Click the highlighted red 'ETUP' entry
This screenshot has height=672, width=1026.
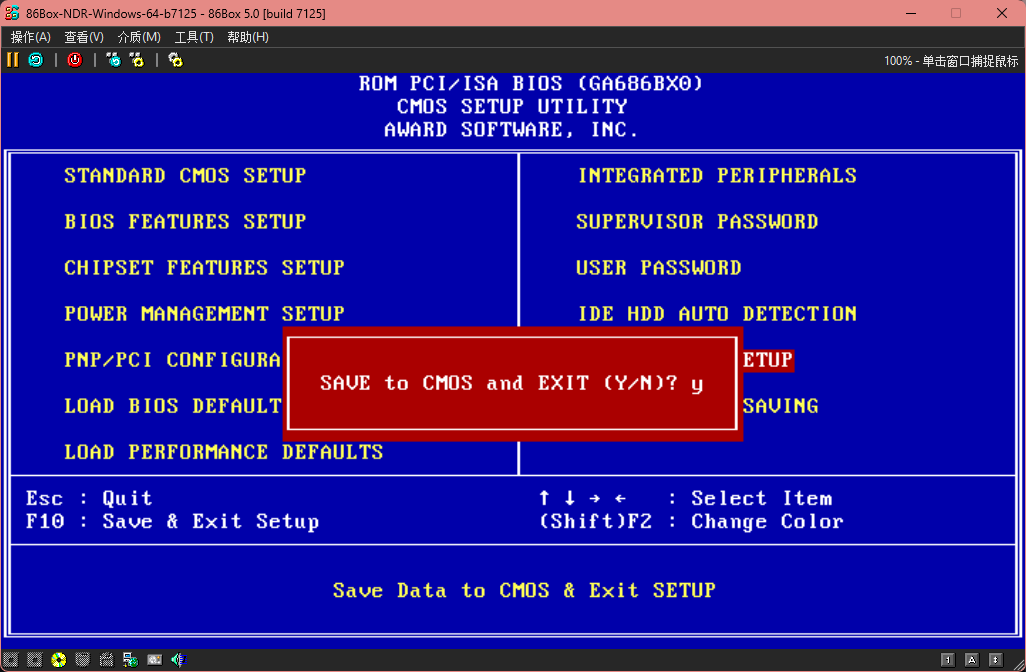point(768,360)
